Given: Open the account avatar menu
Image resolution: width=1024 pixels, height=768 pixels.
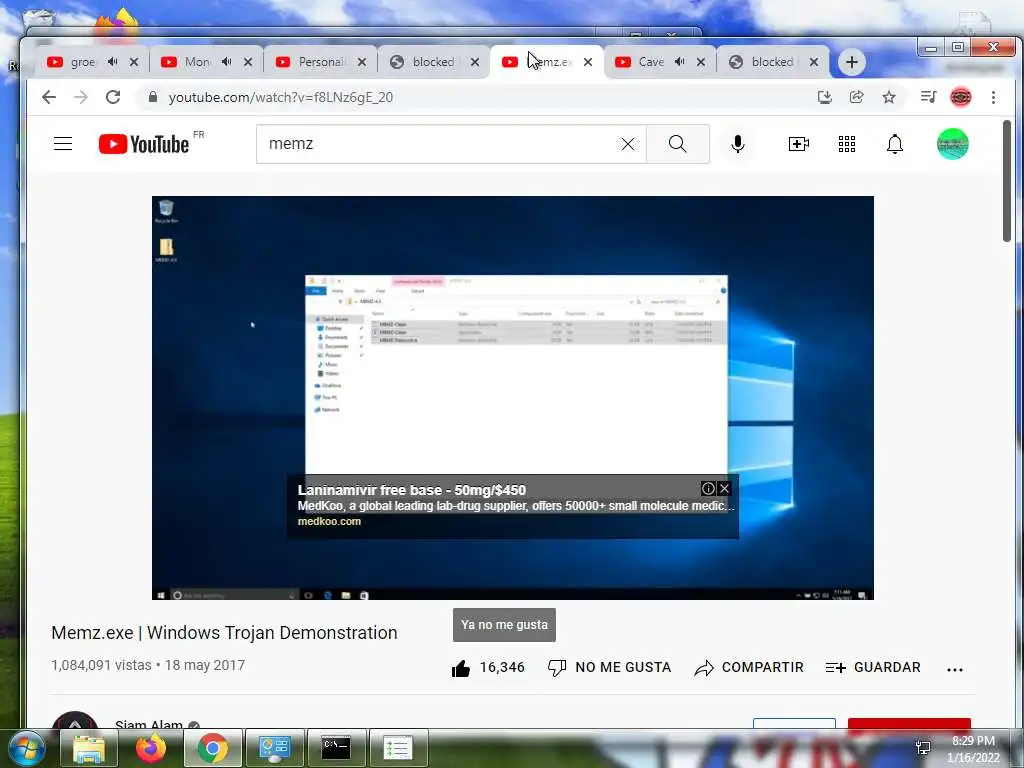Looking at the screenshot, I should point(952,144).
